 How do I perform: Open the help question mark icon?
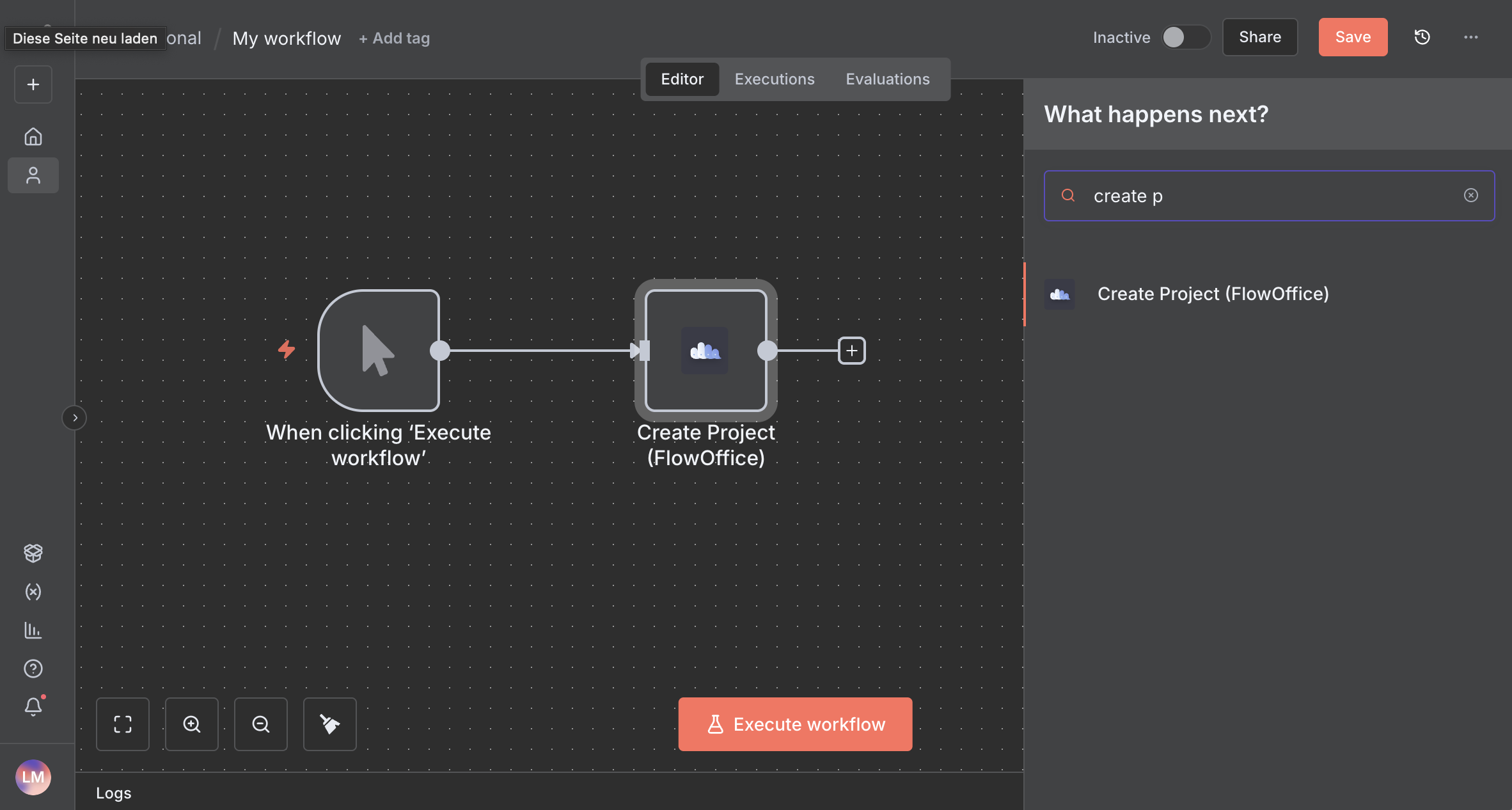tap(33, 669)
